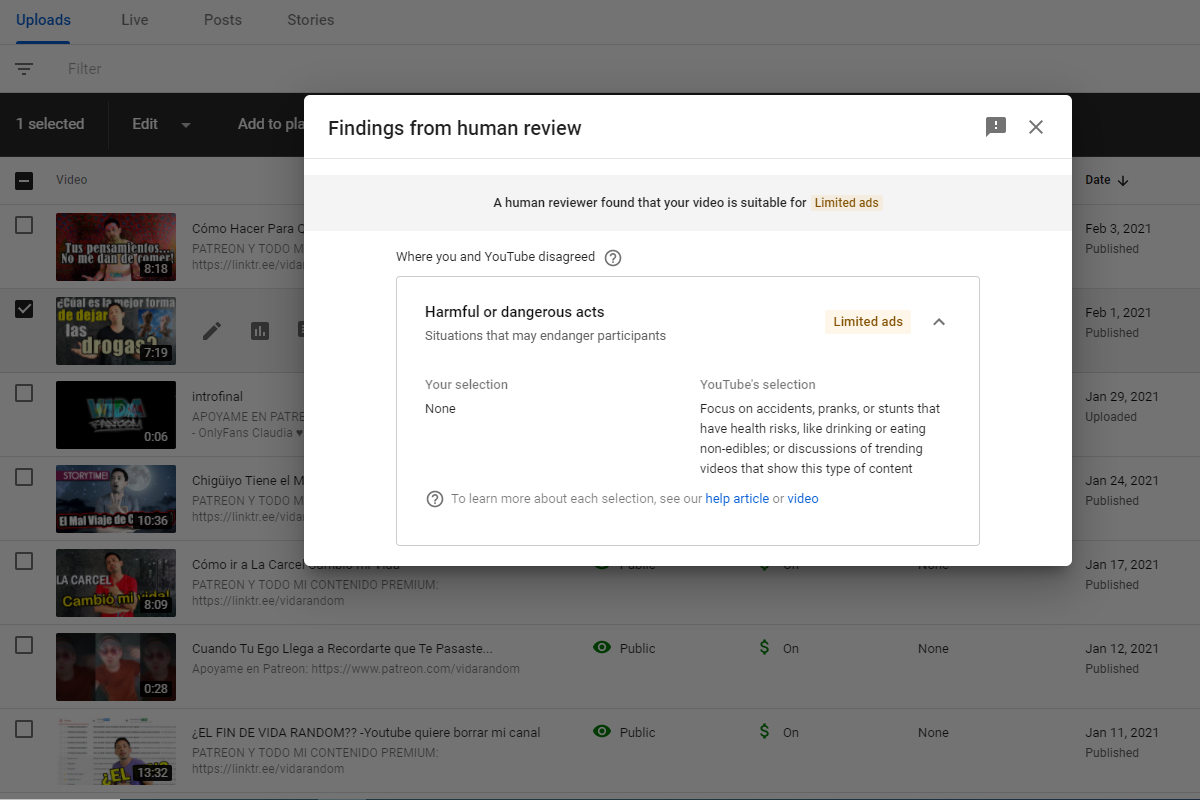Click Public eye icon for 'EL FIN DE VIDA RANDOM'

[602, 732]
